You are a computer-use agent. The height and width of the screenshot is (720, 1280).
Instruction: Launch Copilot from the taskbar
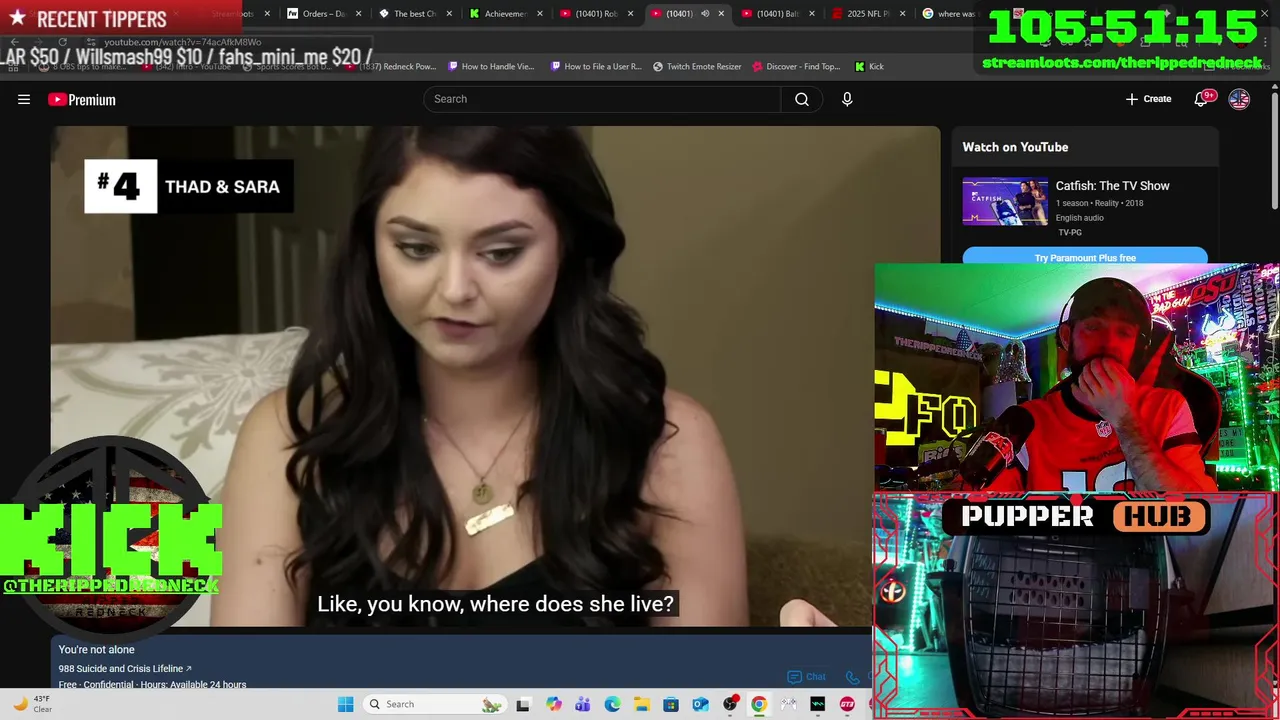[553, 704]
